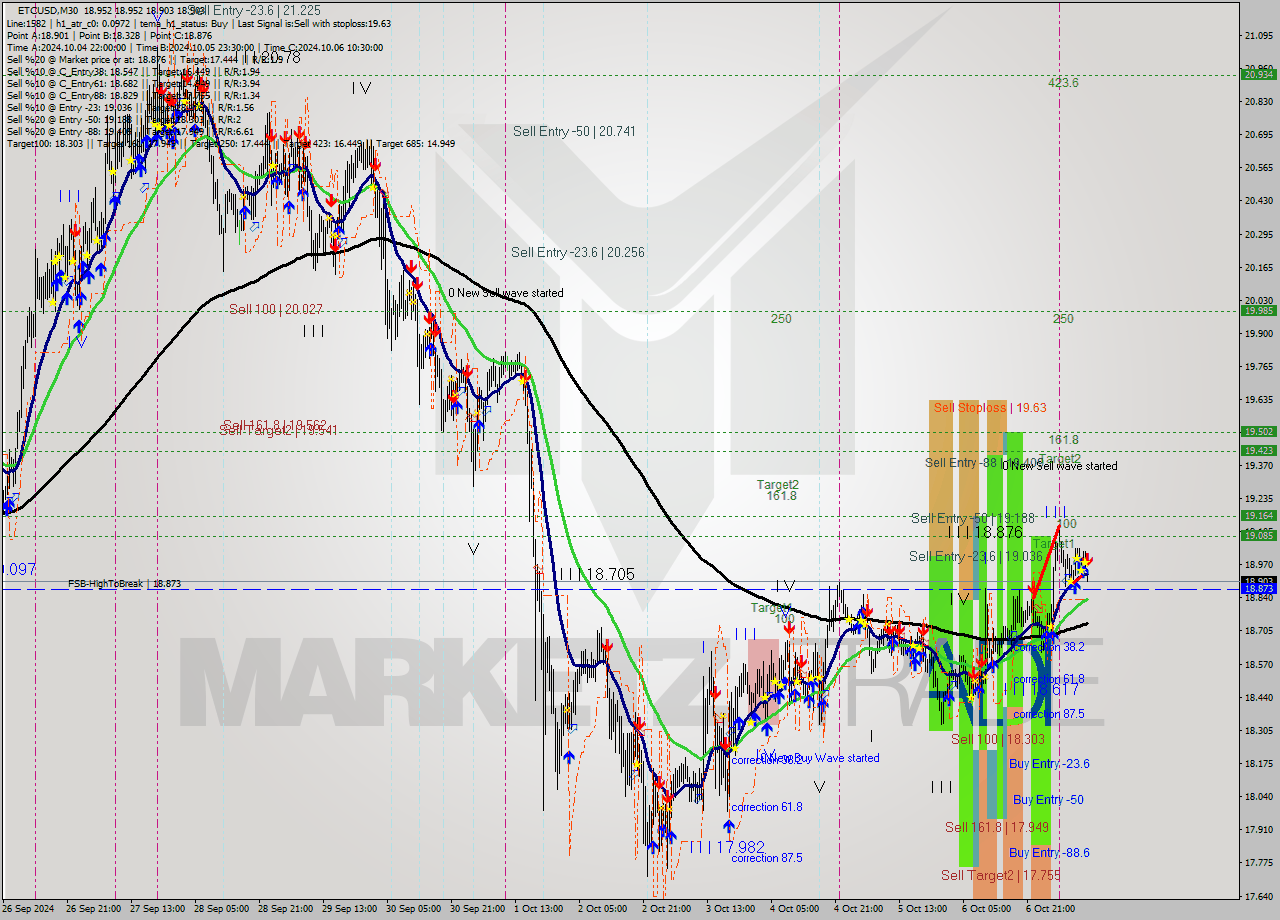Select the 'I I I 18.705' wave label

pos(597,574)
